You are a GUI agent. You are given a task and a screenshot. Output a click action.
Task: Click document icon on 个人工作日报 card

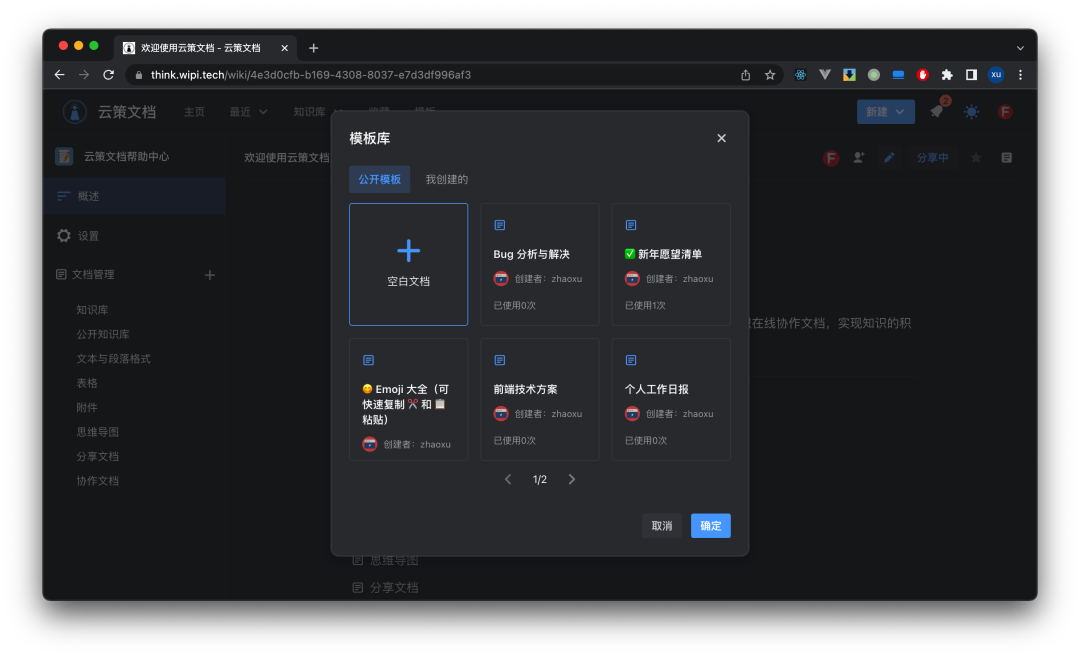631,360
